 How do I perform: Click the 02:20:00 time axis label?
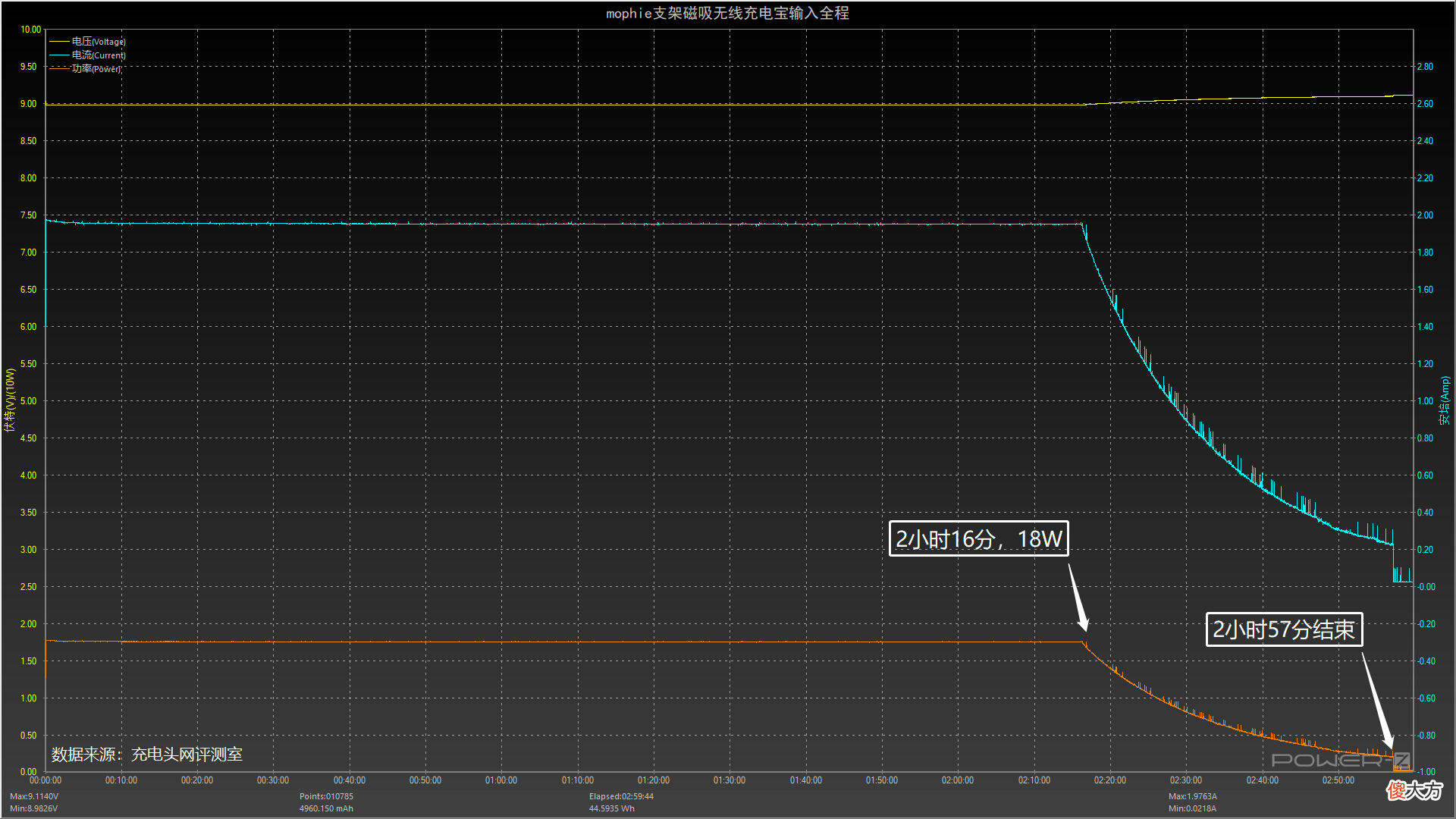pyautogui.click(x=1110, y=780)
